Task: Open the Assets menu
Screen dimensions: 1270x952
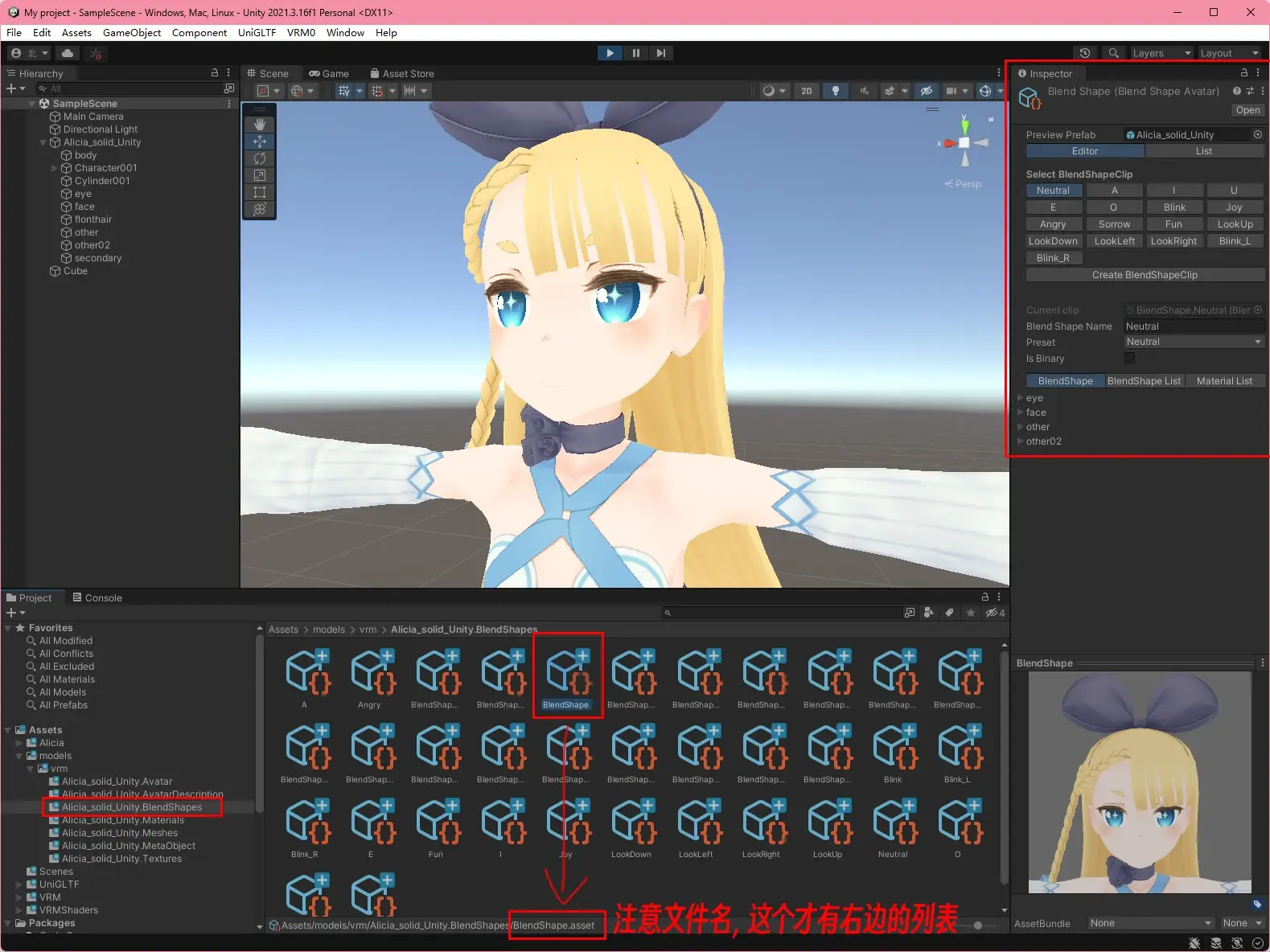Action: [76, 33]
